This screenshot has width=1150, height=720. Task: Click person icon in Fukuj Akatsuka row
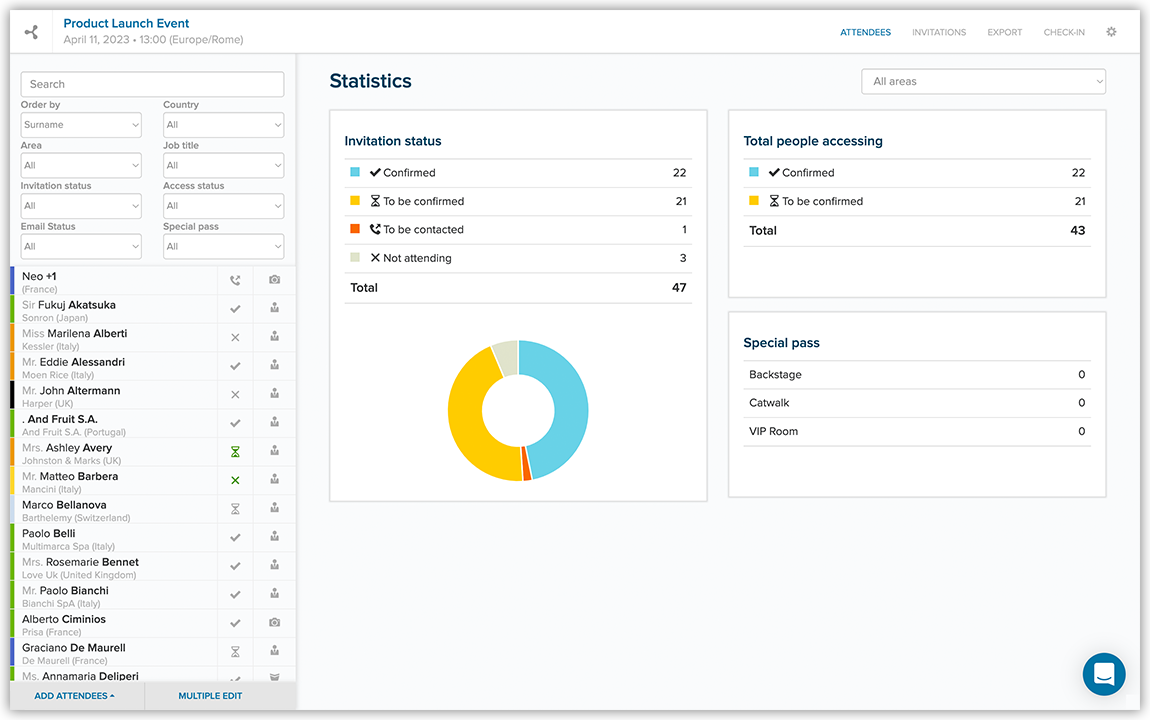pos(274,309)
